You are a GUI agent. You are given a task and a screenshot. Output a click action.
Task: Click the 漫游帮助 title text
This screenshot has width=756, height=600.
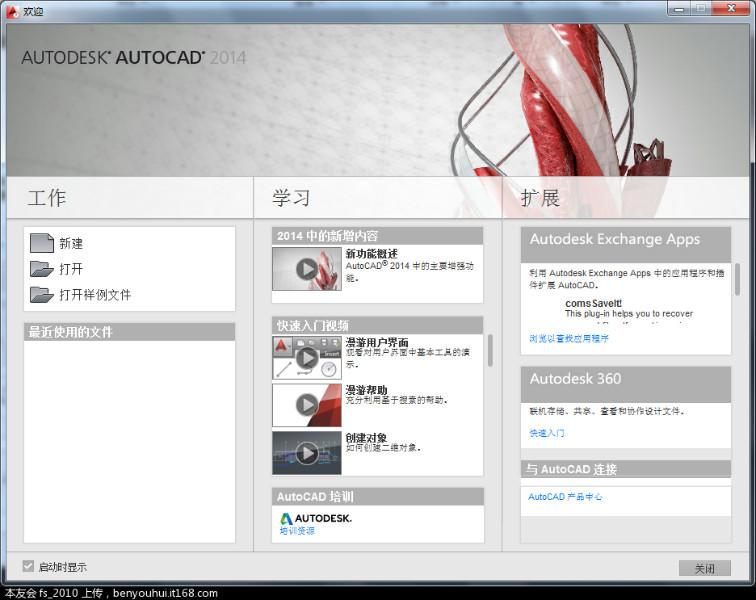tap(366, 390)
